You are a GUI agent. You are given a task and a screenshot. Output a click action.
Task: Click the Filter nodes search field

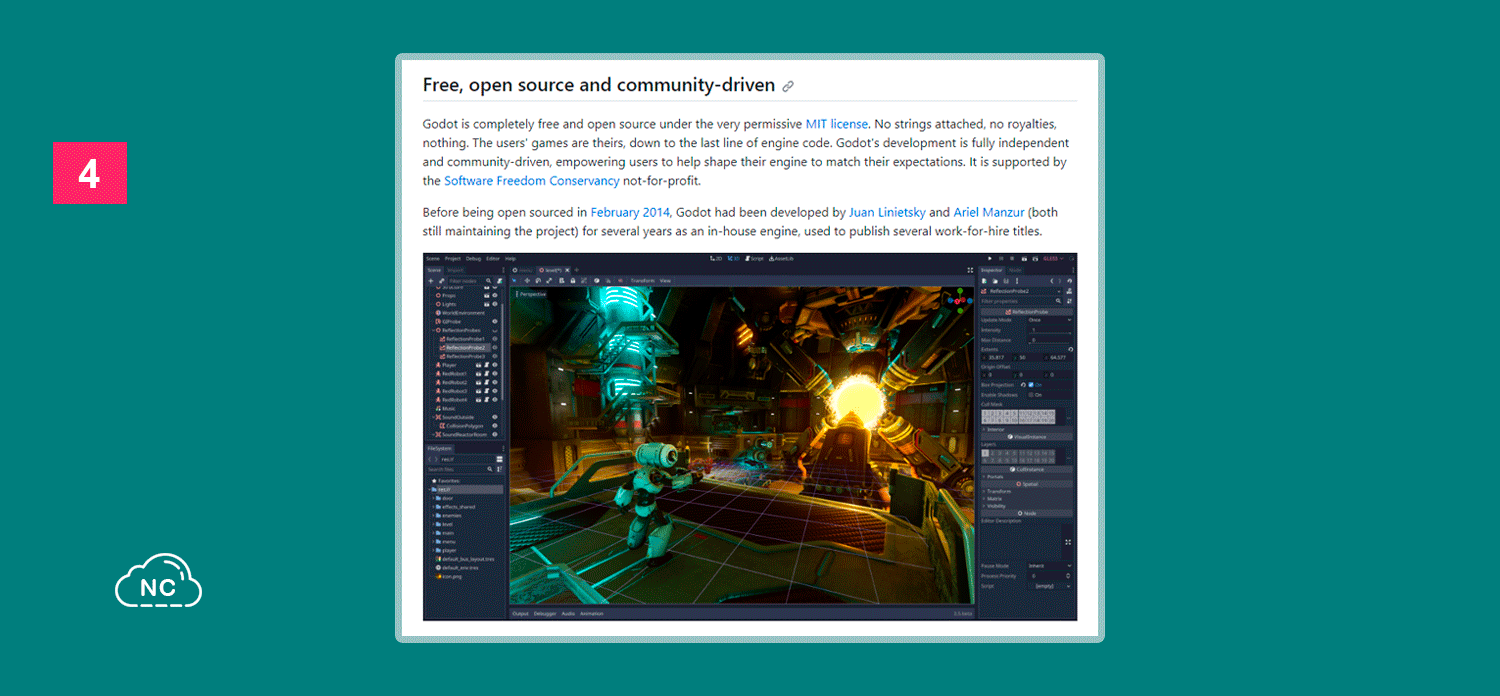point(470,281)
